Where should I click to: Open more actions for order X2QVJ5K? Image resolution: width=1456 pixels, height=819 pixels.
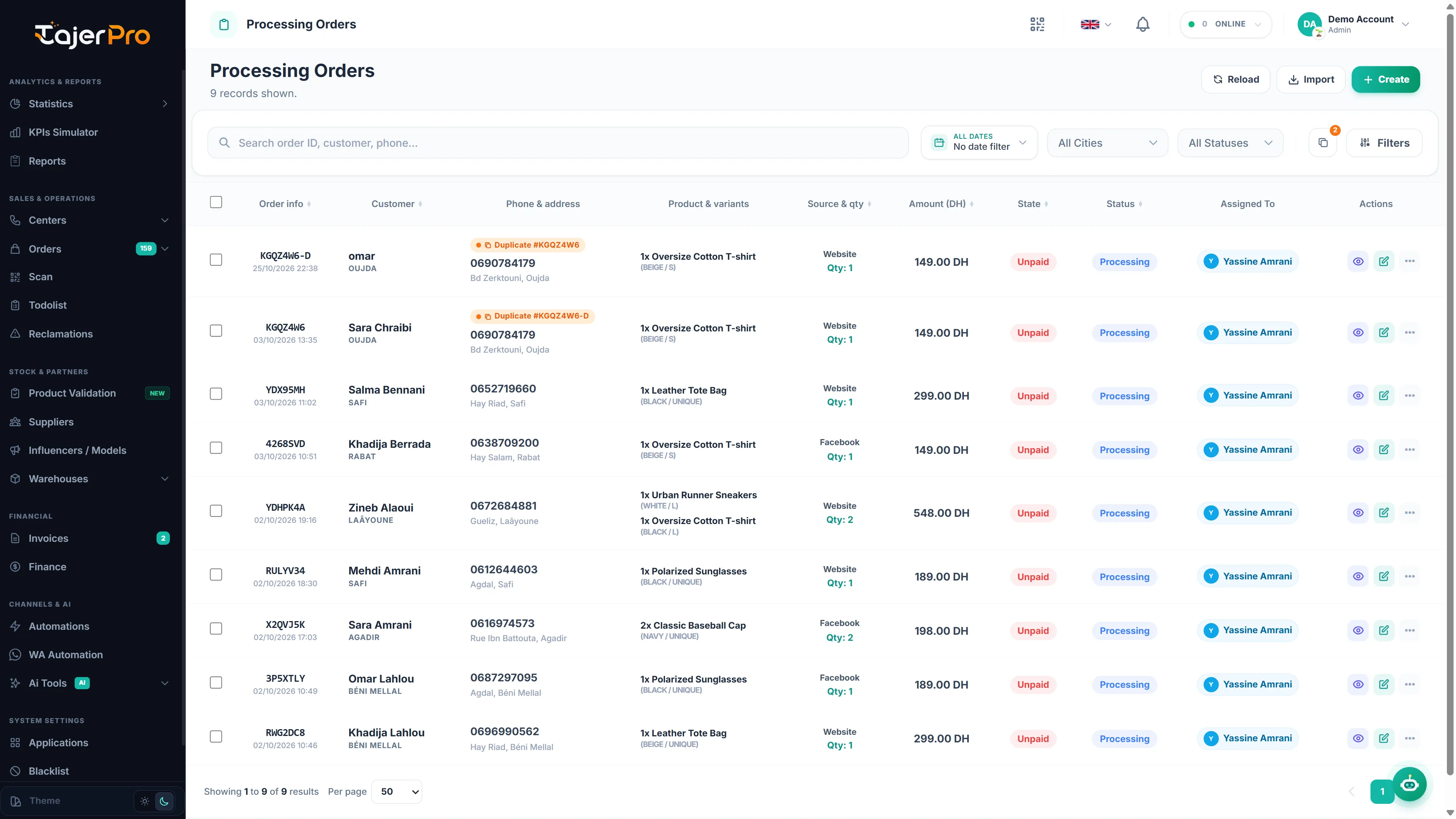click(x=1410, y=630)
